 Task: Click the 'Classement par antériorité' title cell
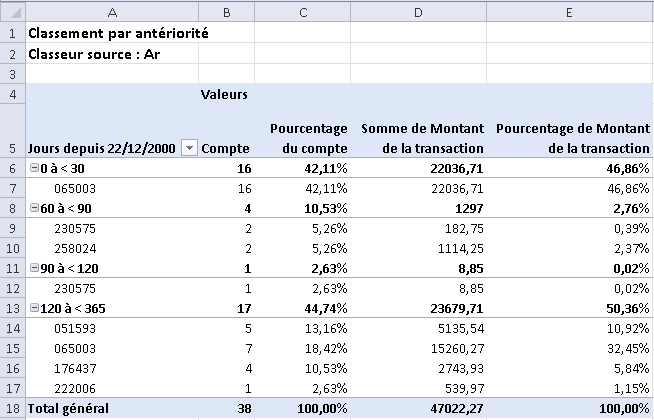[x=112, y=32]
